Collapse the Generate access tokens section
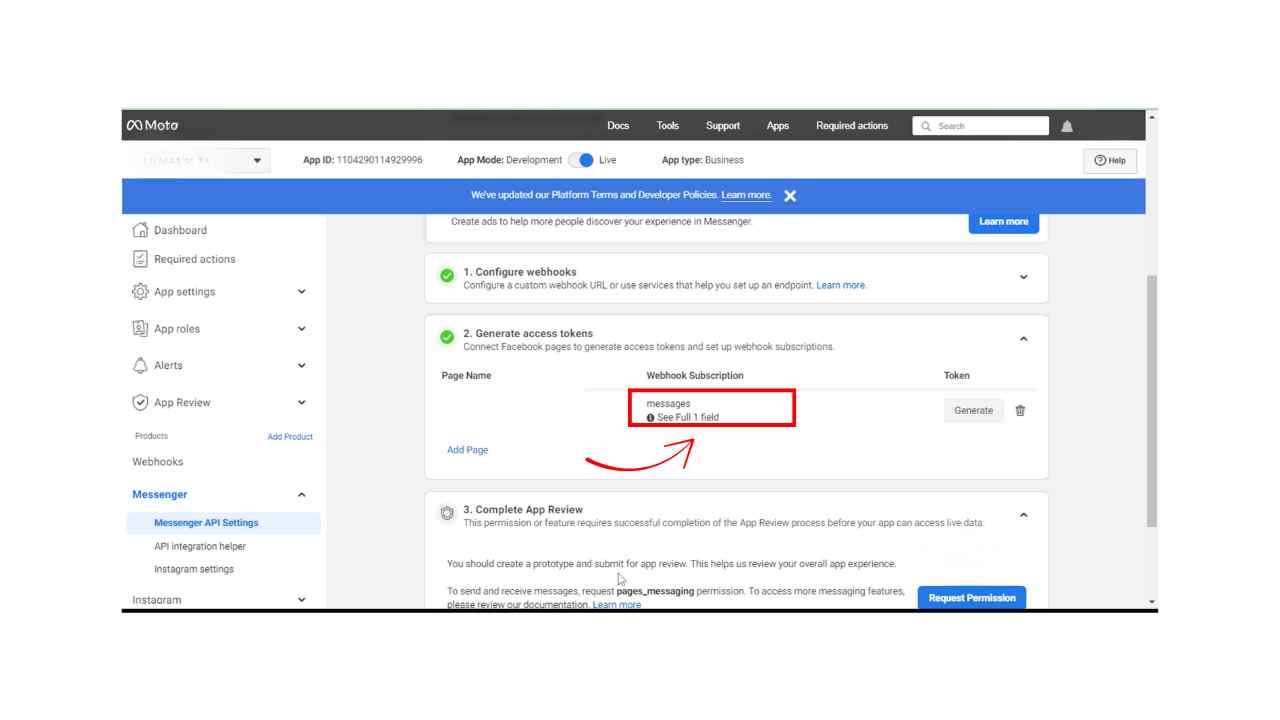This screenshot has height=720, width=1280. pos(1023,339)
